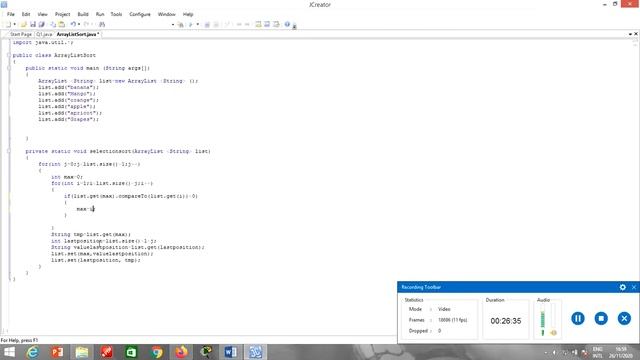Open Google Chrome from the taskbar
This screenshot has height=360, width=640.
click(x=157, y=352)
